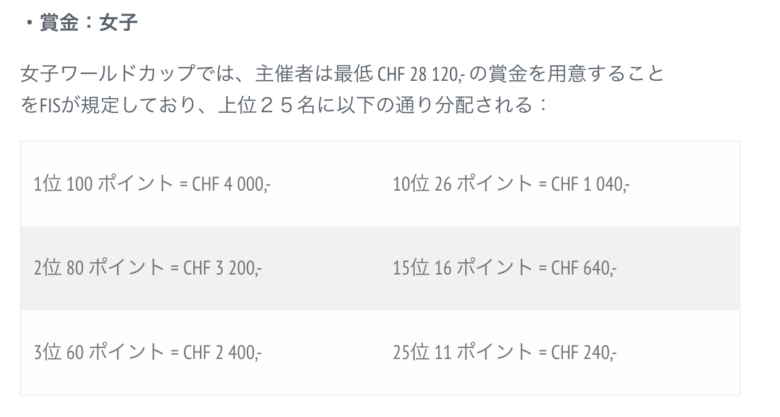This screenshot has height=417, width=780.
Task: Click the 以下の通り分配される text
Action: [x=452, y=104]
